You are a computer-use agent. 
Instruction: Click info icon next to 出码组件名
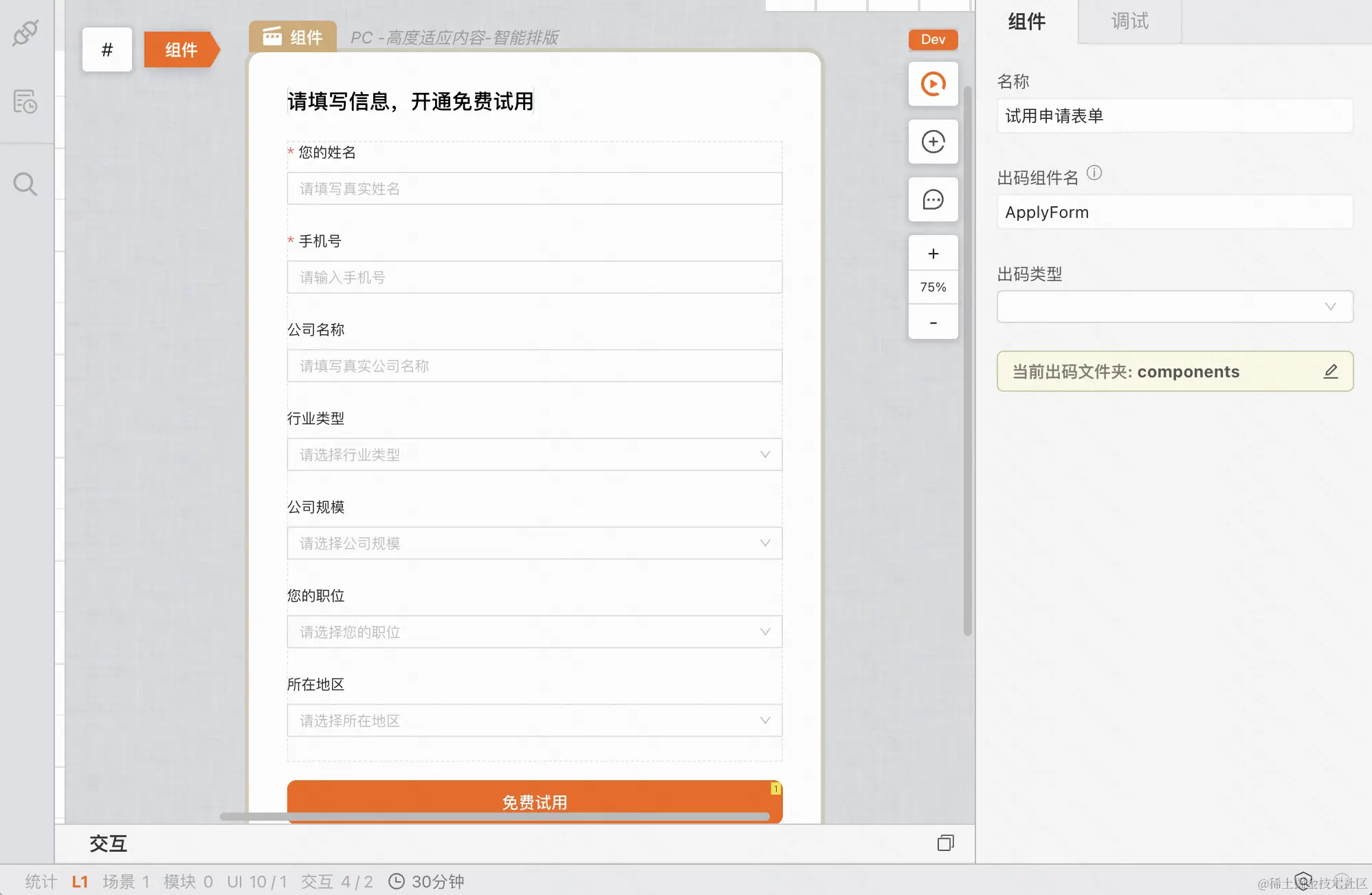1094,173
